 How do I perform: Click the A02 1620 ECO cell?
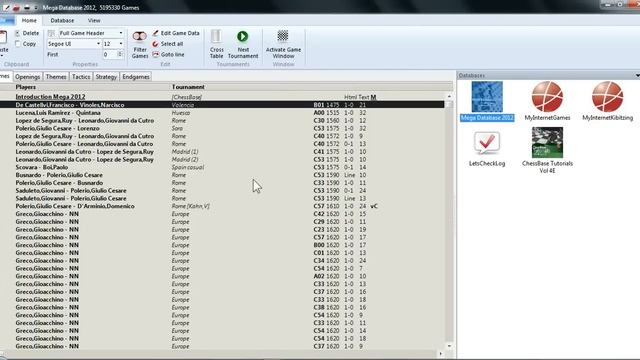pyautogui.click(x=326, y=276)
